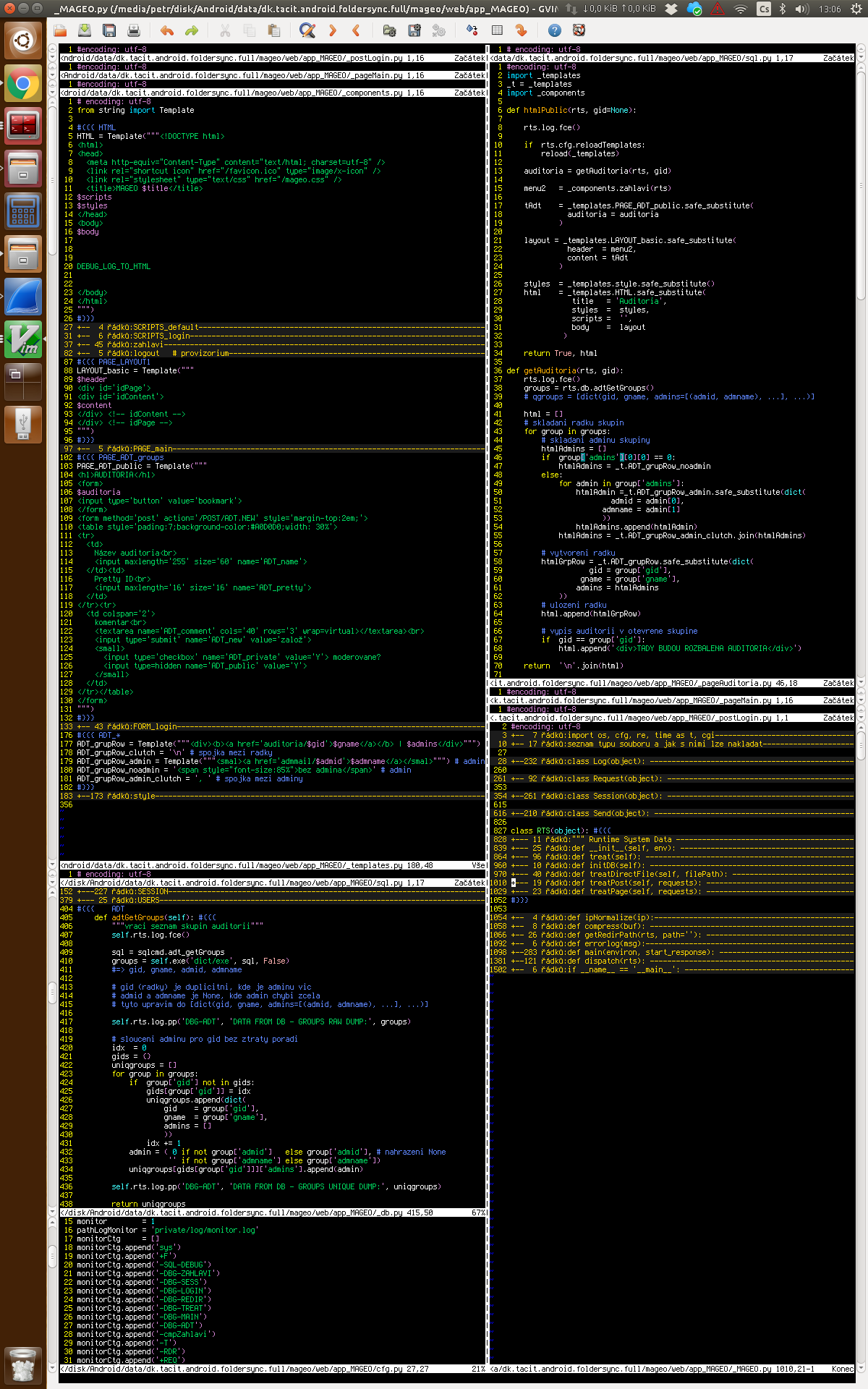Focus window via _pageAuditoria.py 46,18 status line
Screen dimensions: 868x1389
(x=673, y=683)
